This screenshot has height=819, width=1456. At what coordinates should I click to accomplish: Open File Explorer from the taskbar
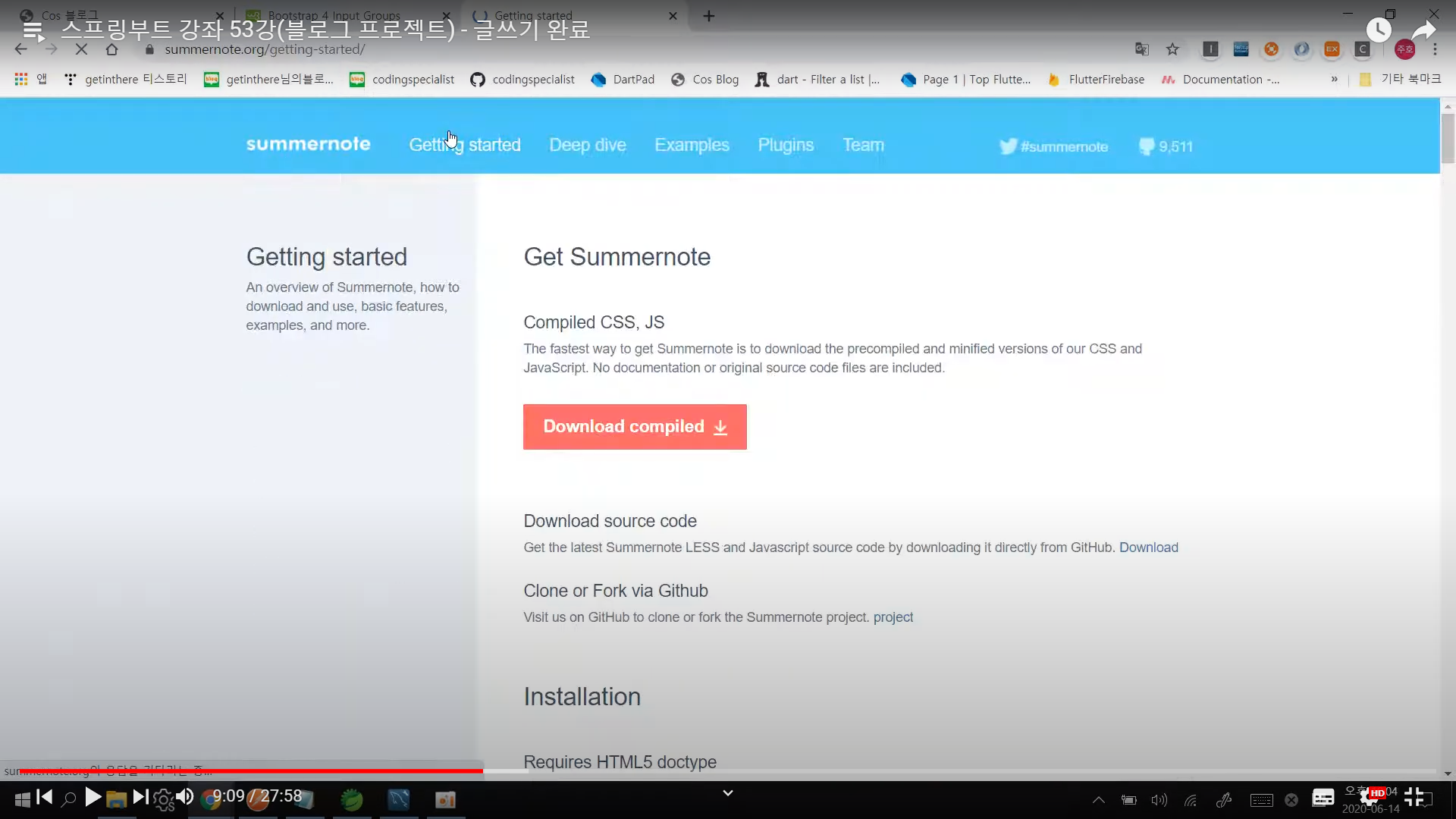pos(116,799)
